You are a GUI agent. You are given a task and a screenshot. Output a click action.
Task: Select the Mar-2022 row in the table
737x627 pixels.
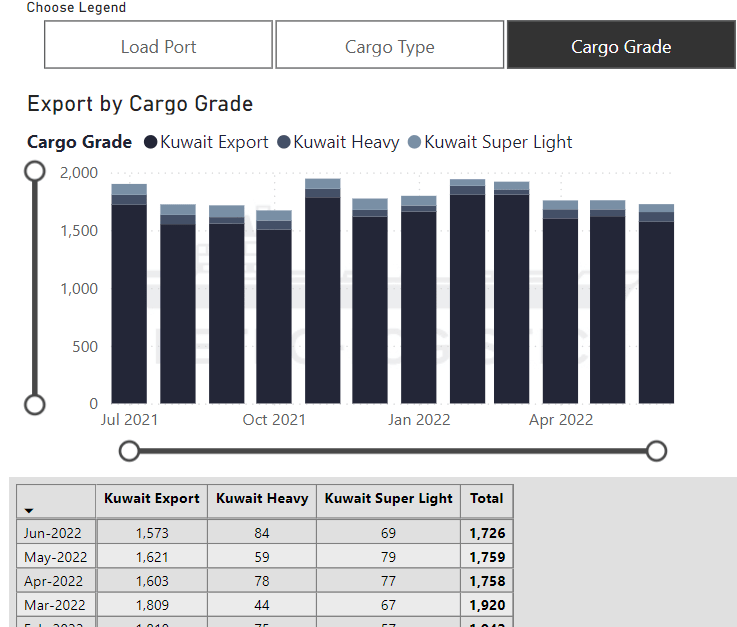56,605
